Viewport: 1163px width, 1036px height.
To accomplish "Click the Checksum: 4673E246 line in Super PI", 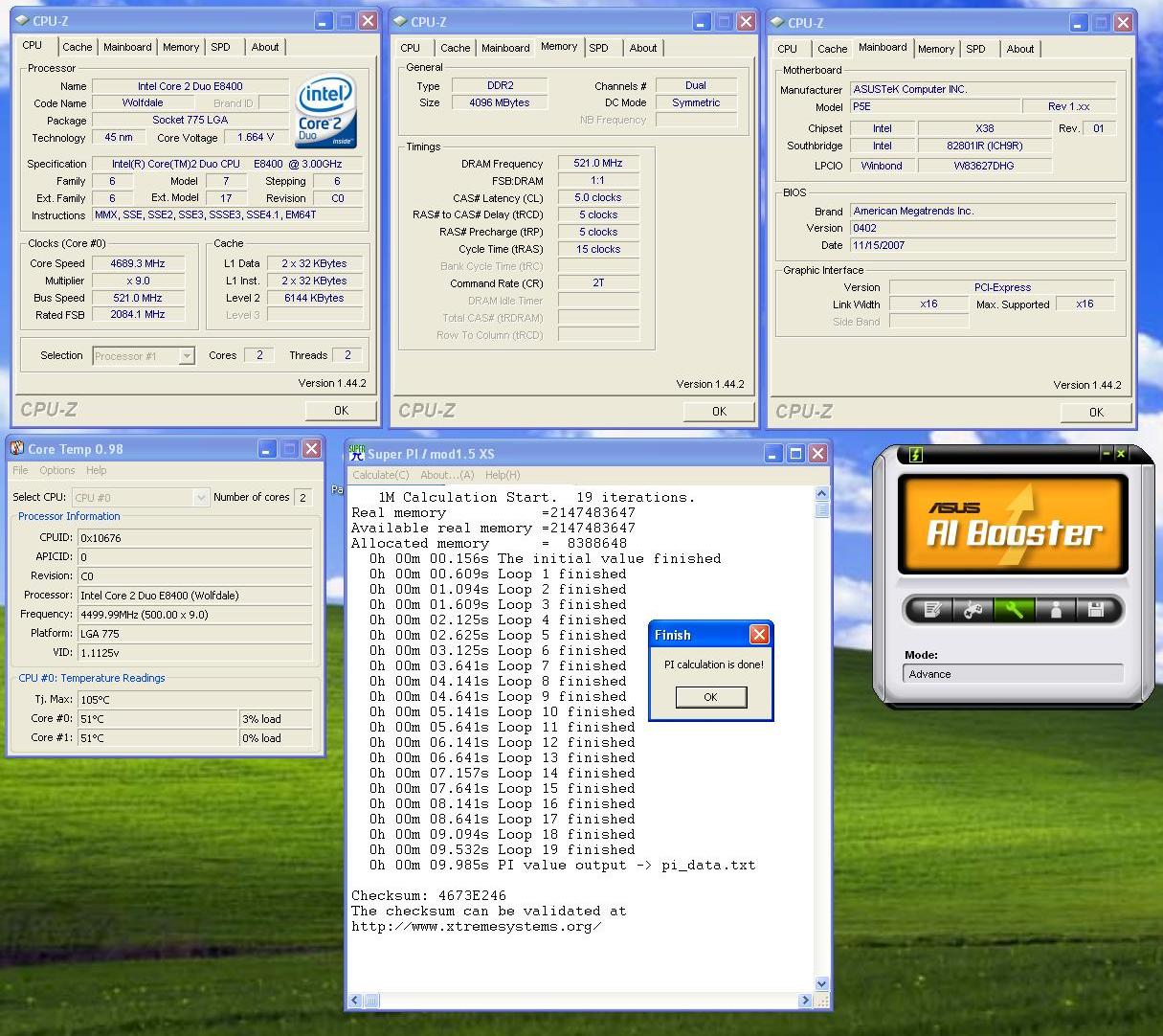I will (429, 895).
